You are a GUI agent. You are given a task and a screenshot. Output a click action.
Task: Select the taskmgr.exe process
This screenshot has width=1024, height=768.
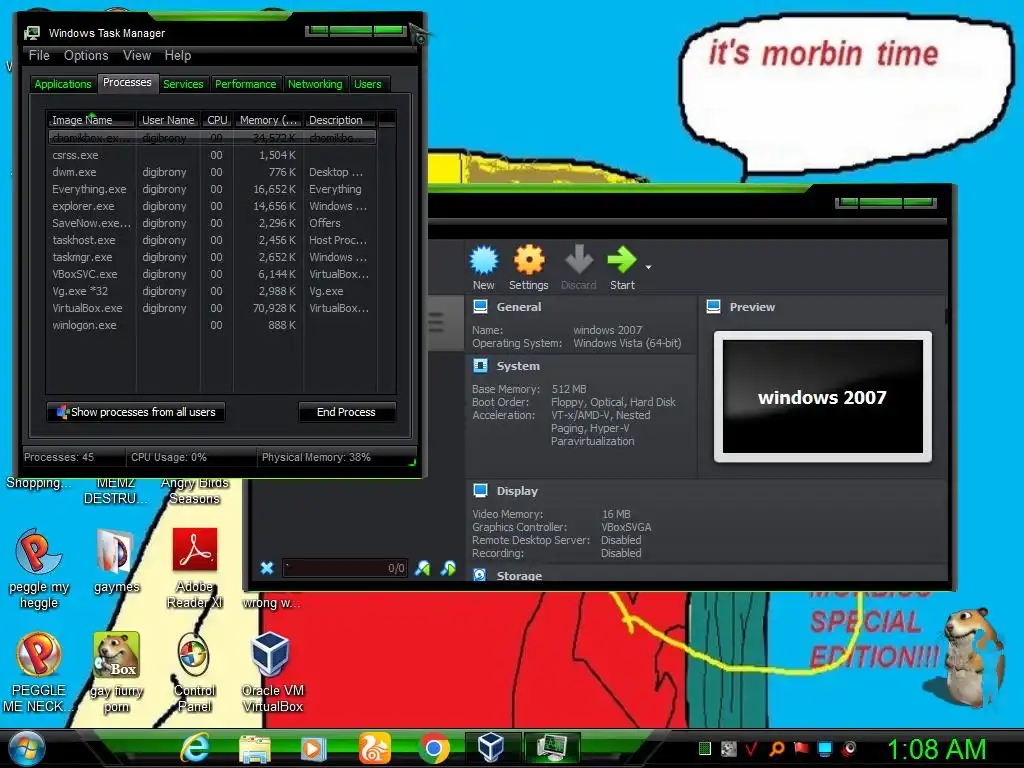tap(212, 257)
